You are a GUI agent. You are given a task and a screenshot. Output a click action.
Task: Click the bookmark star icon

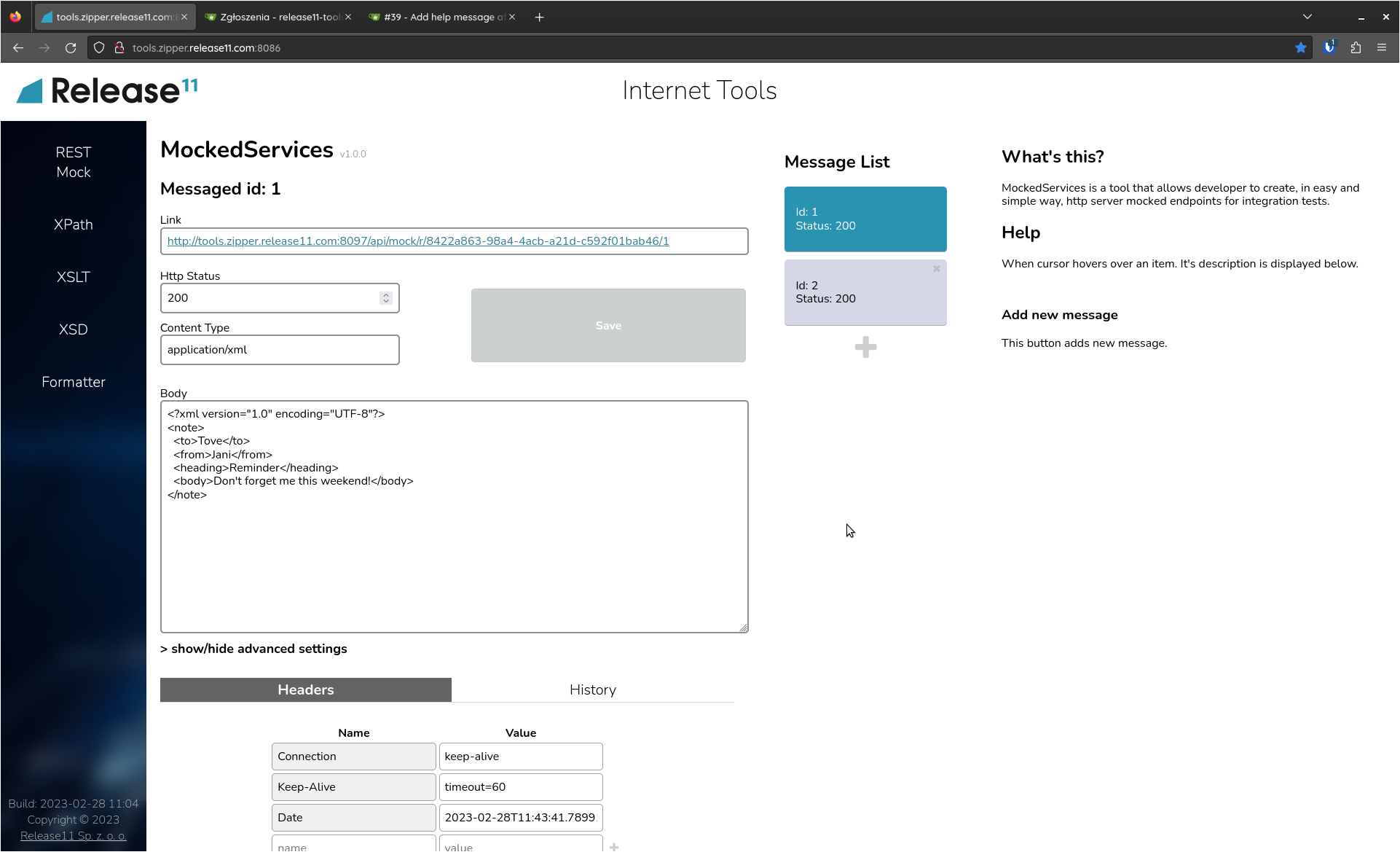tap(1301, 48)
